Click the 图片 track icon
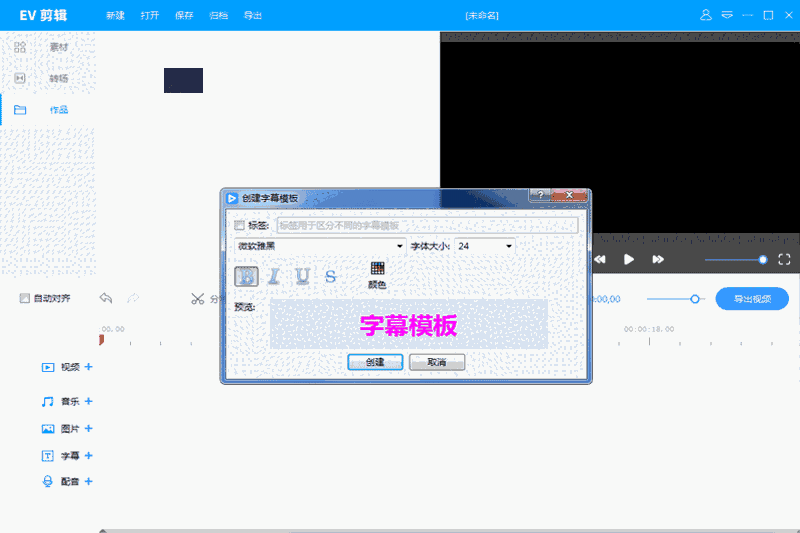Screen dimensions: 800x533 click(x=47, y=428)
